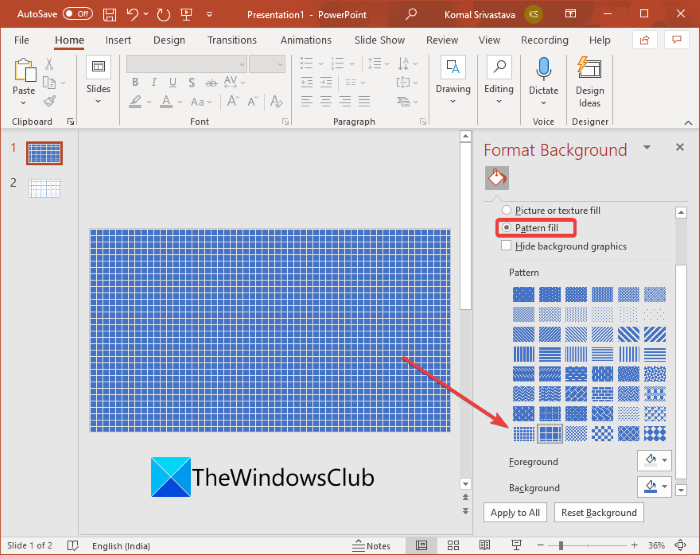The height and width of the screenshot is (555, 700).
Task: Expand the Slides dropdown arrow
Action: tap(98, 101)
